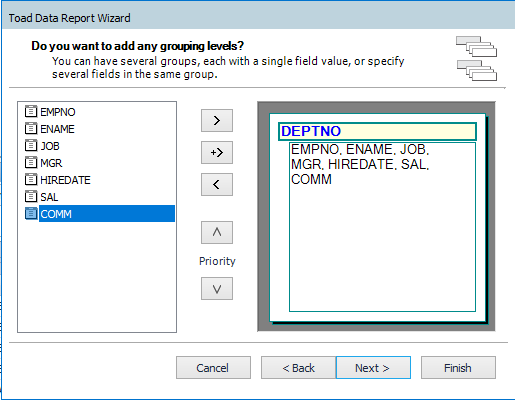Select the DEPTNO group header in preview

pyautogui.click(x=377, y=131)
